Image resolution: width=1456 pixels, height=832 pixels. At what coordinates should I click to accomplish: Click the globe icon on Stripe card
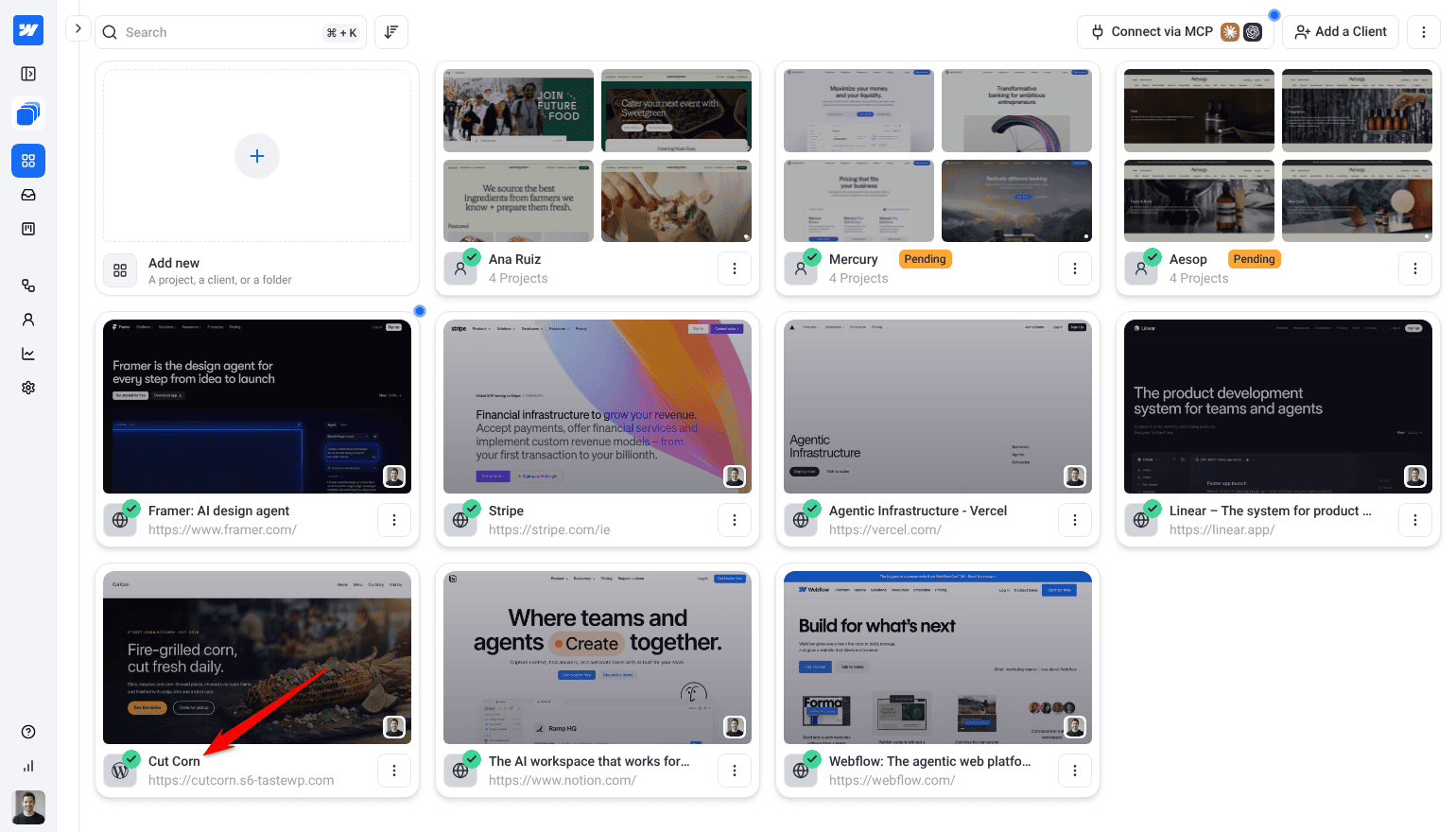[460, 520]
